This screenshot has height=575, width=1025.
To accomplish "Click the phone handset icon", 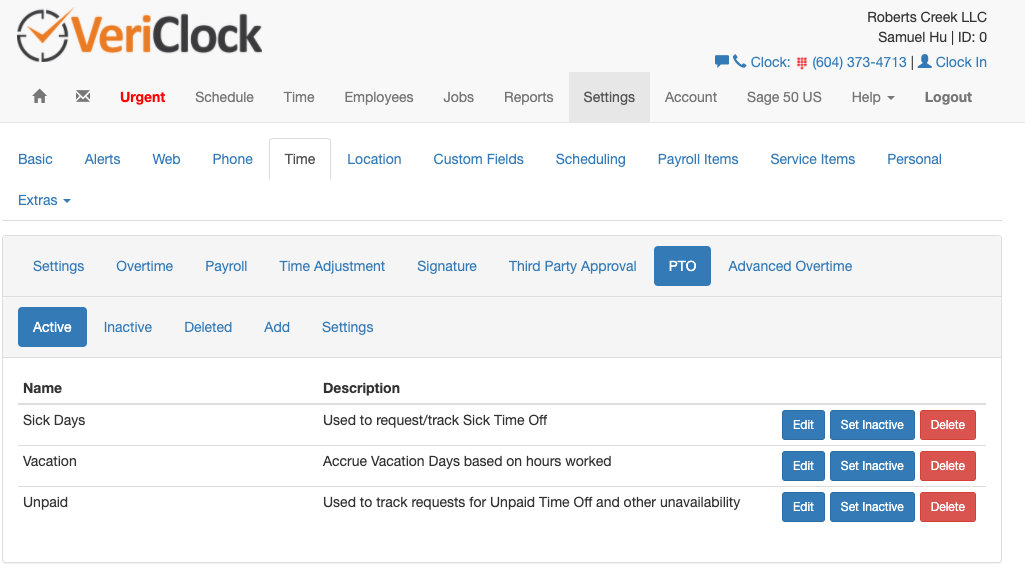I will click(x=739, y=62).
